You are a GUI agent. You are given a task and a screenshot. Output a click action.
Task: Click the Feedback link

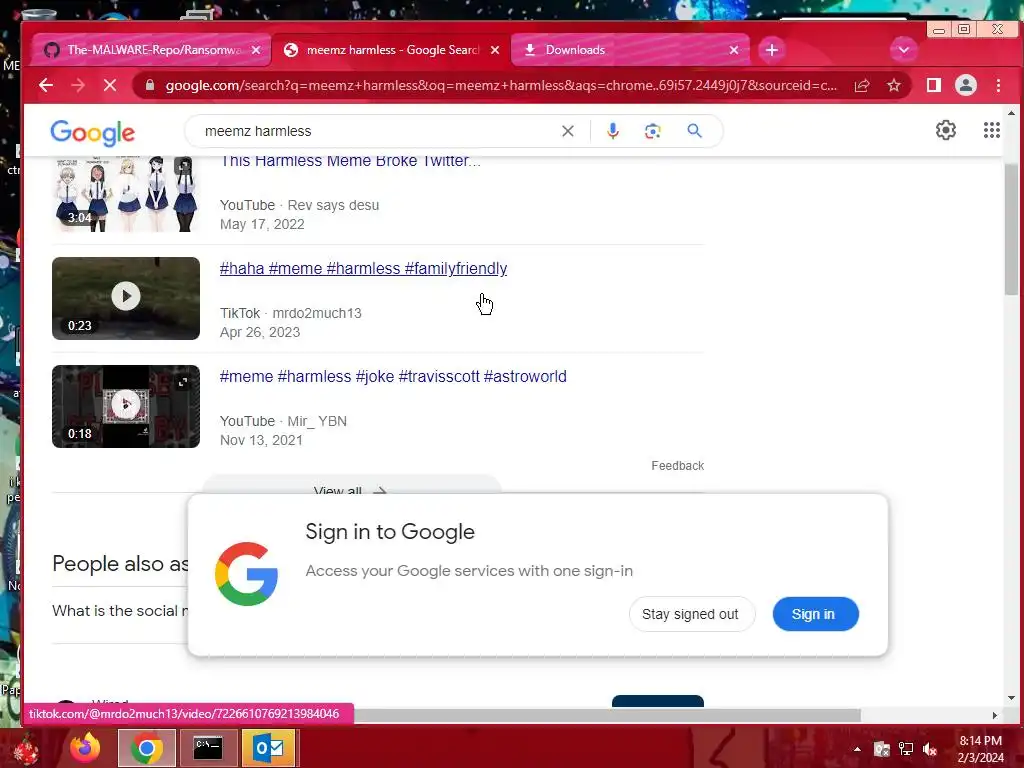pos(677,466)
